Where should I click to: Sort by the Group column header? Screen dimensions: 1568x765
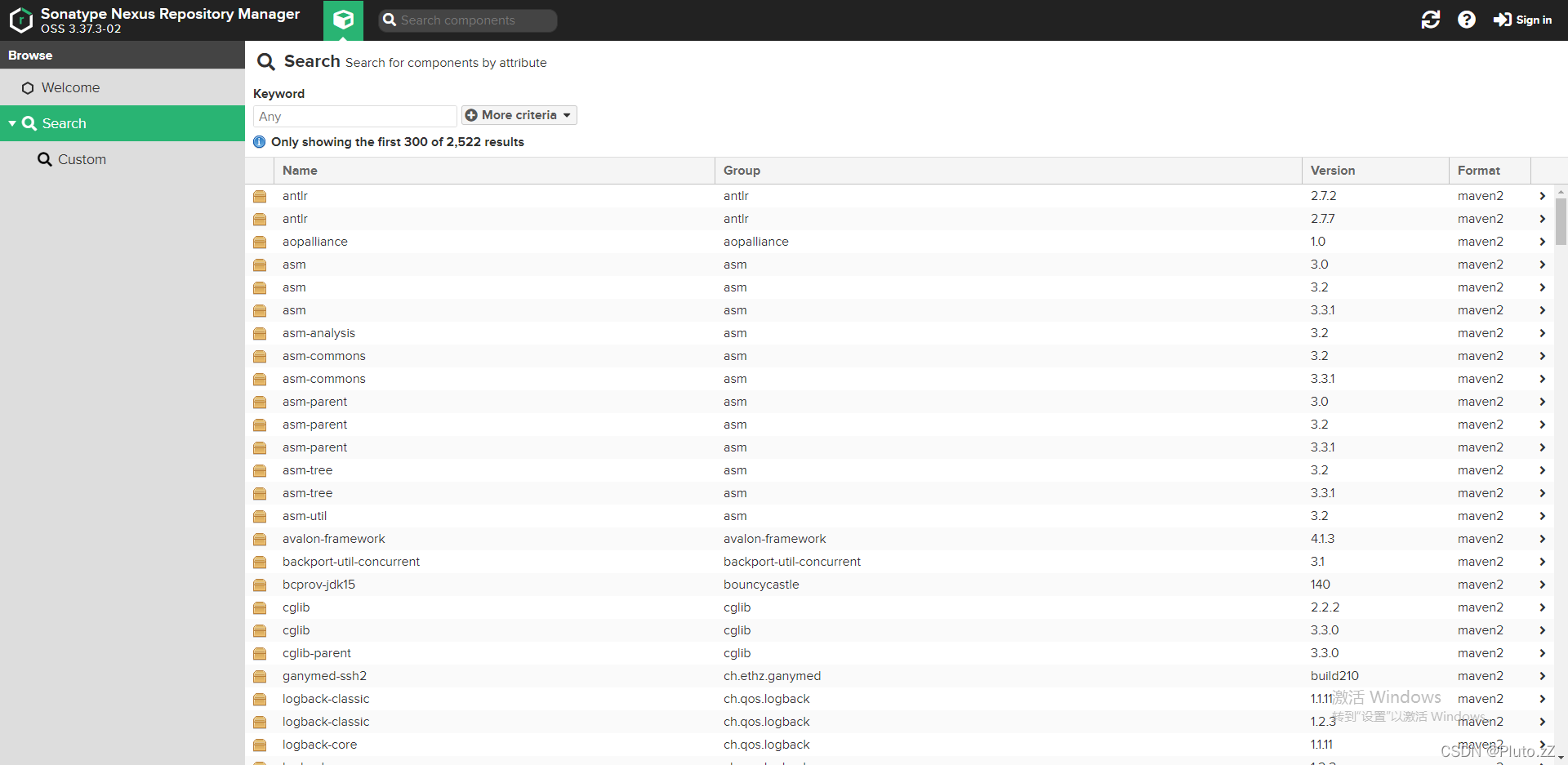pyautogui.click(x=1008, y=171)
